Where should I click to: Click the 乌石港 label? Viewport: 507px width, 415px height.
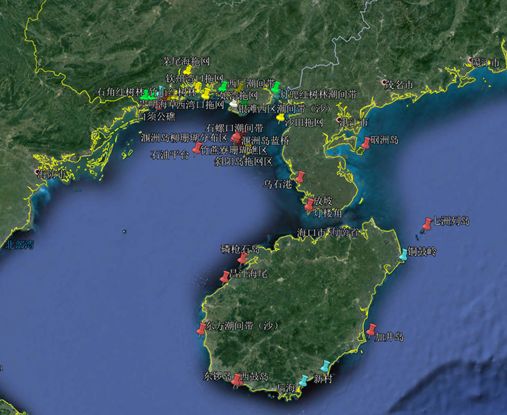(x=277, y=184)
